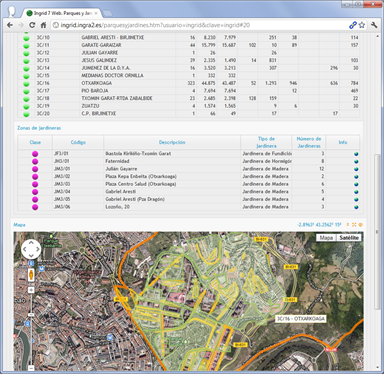Select the JESUS GALINDEZ row
The height and width of the screenshot is (374, 384).
(x=189, y=61)
